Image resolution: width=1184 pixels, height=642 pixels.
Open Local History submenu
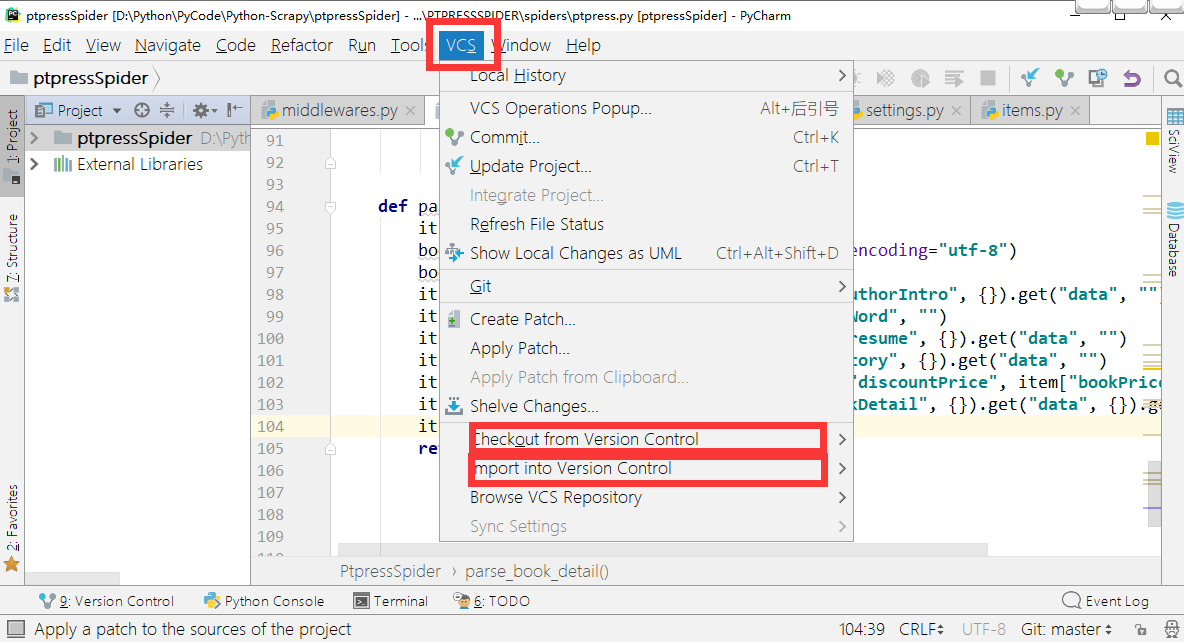point(646,76)
